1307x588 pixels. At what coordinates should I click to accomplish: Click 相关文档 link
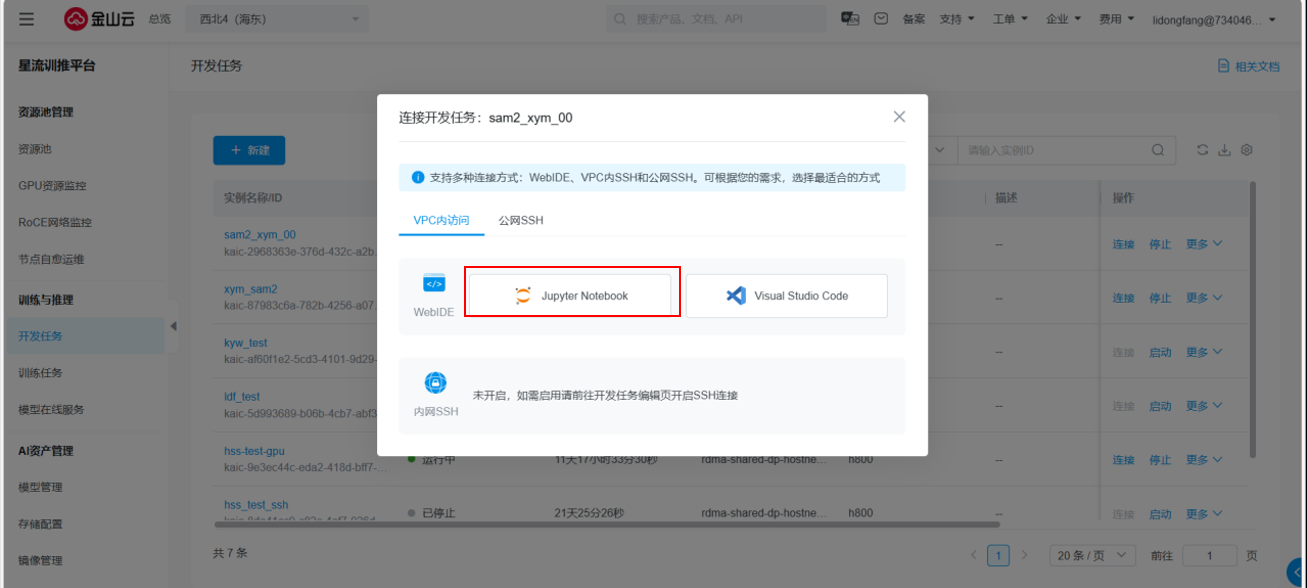pos(1257,66)
